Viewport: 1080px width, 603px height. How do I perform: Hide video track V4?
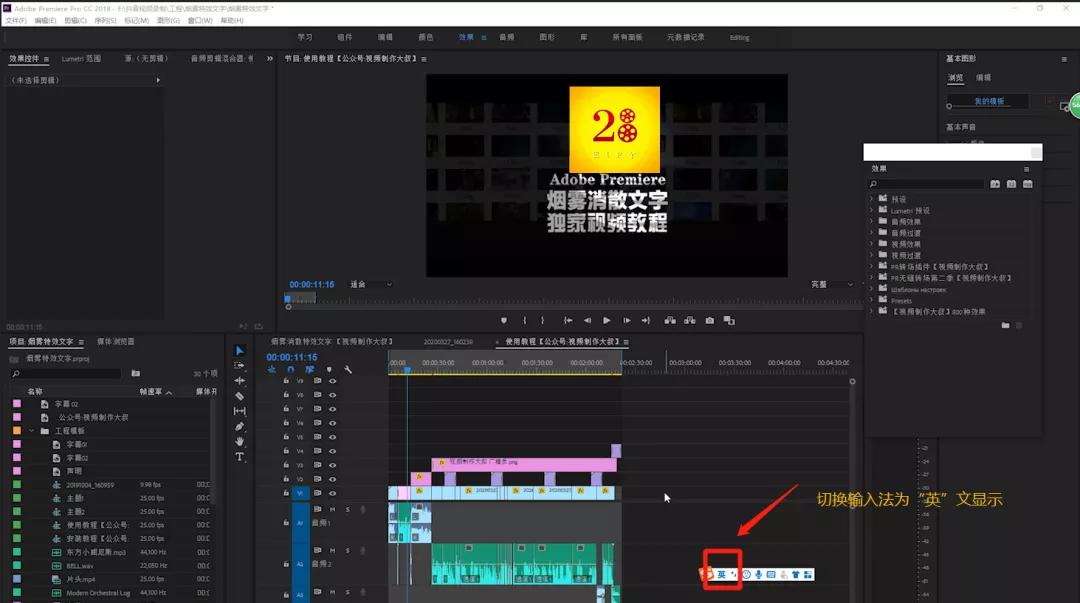[x=333, y=451]
